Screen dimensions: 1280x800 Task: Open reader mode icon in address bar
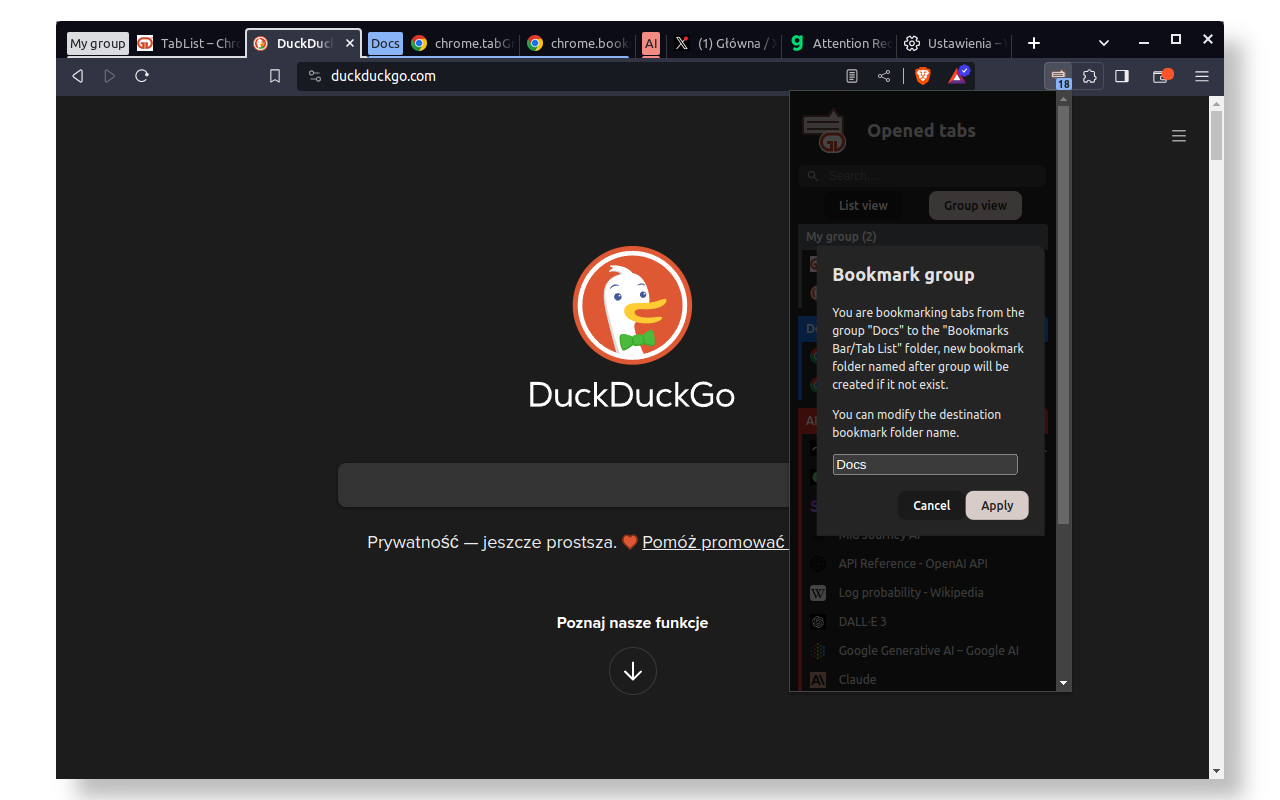tap(852, 76)
